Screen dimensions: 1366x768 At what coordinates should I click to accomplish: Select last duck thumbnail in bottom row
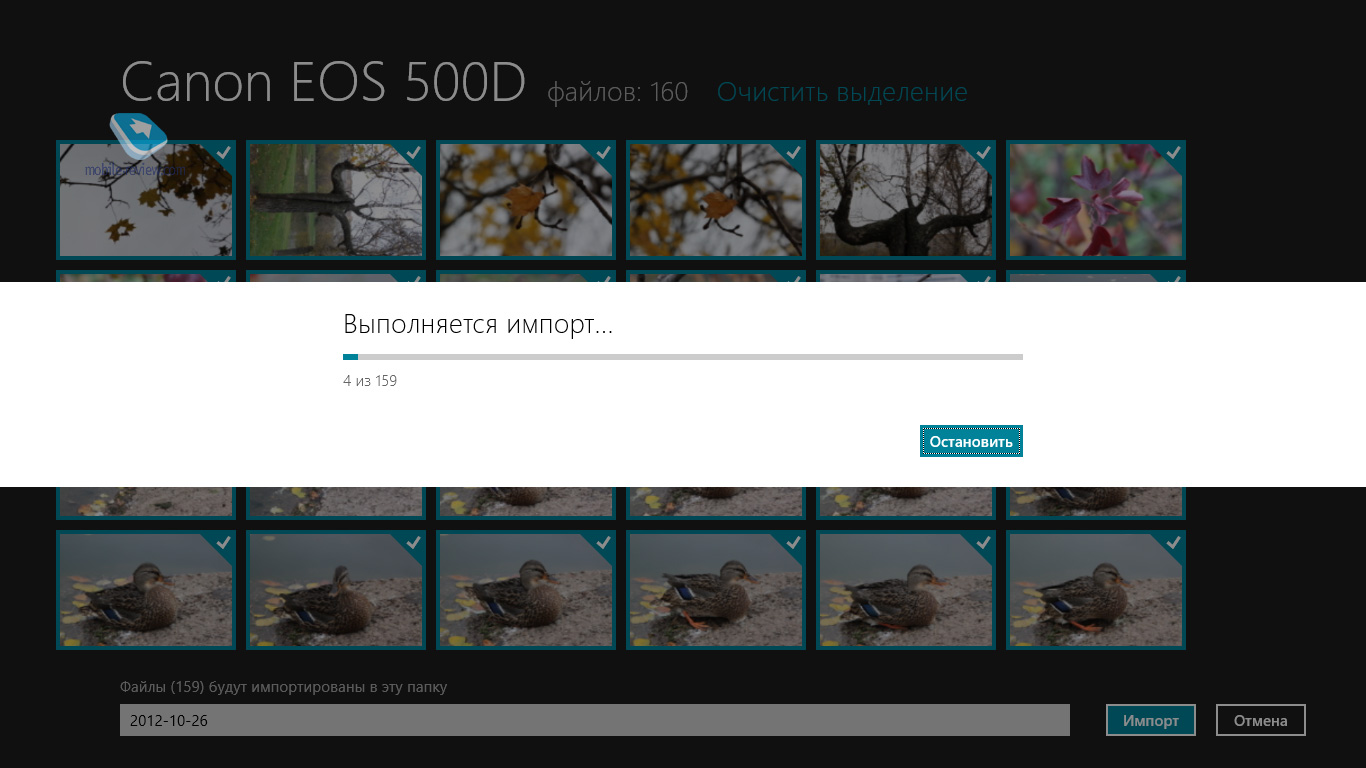[1096, 590]
